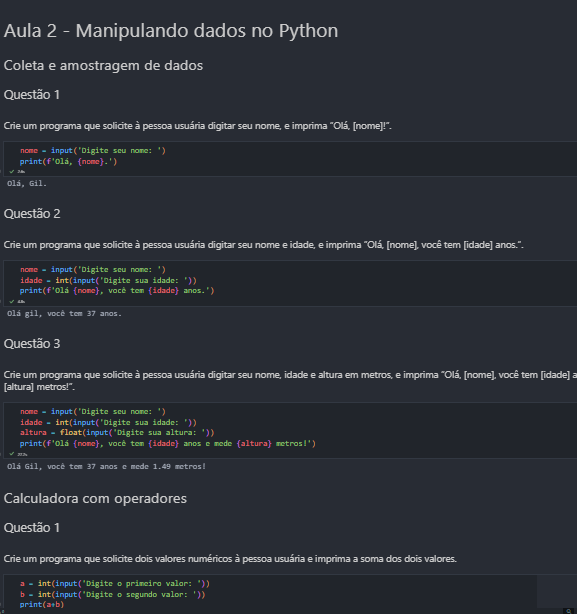
Task: Click the markdown text asking for dois valores numéricos
Action: point(230,559)
